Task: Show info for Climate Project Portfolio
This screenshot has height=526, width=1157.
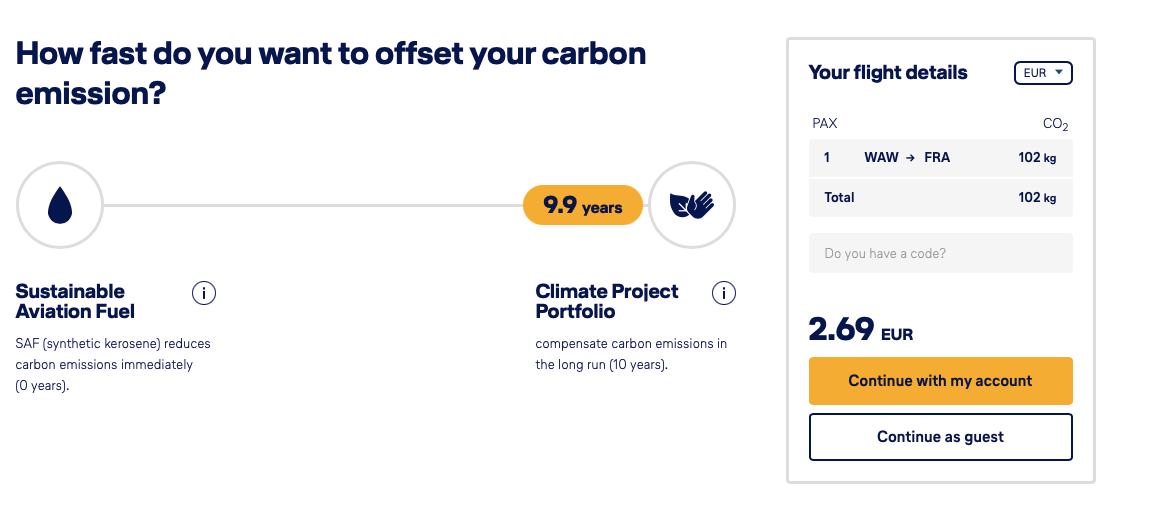Action: point(724,293)
